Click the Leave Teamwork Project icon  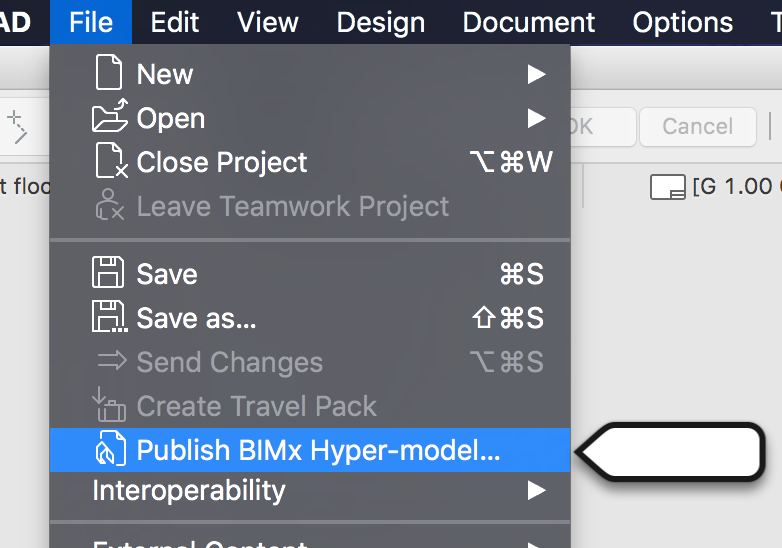[x=108, y=206]
